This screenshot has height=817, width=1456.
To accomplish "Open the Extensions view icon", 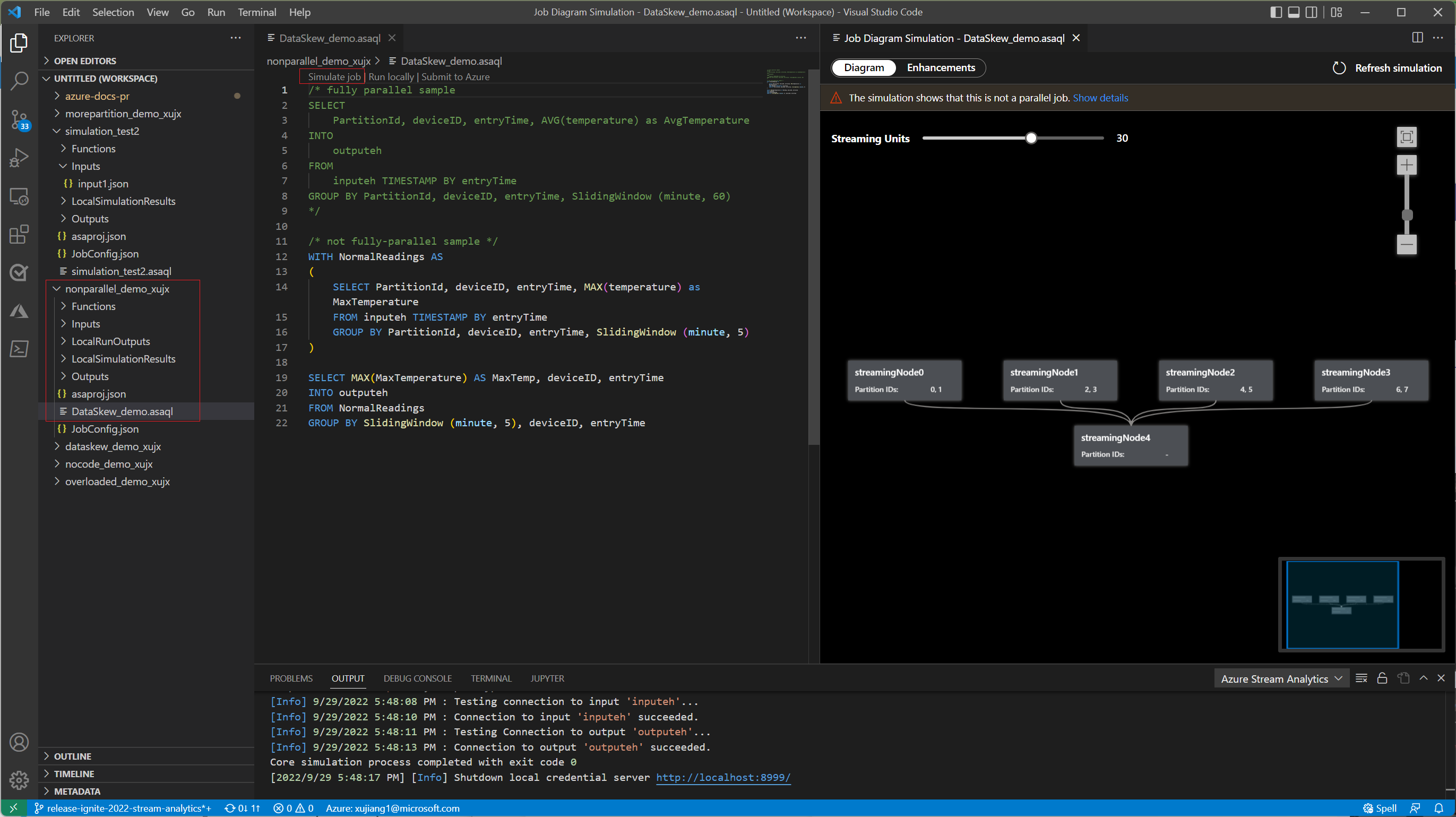I will [19, 234].
